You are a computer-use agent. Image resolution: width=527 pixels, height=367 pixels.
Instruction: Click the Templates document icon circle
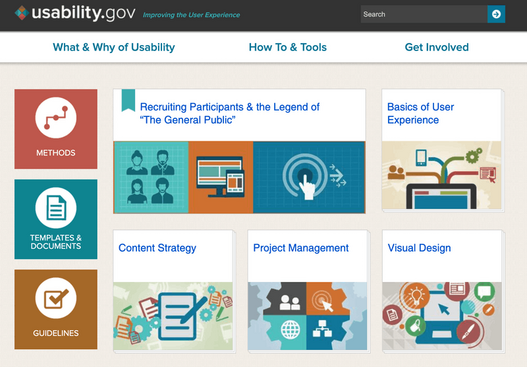(x=56, y=208)
